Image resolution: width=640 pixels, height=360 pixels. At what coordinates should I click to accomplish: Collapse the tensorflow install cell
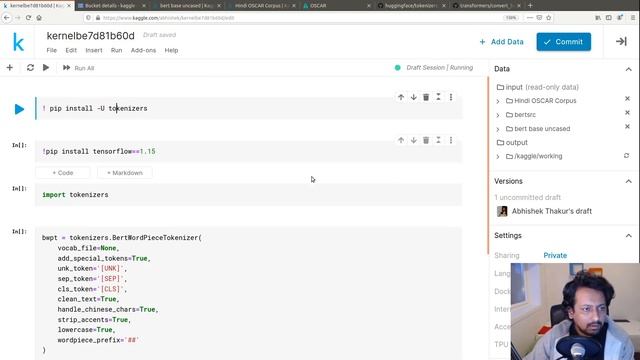coord(438,140)
